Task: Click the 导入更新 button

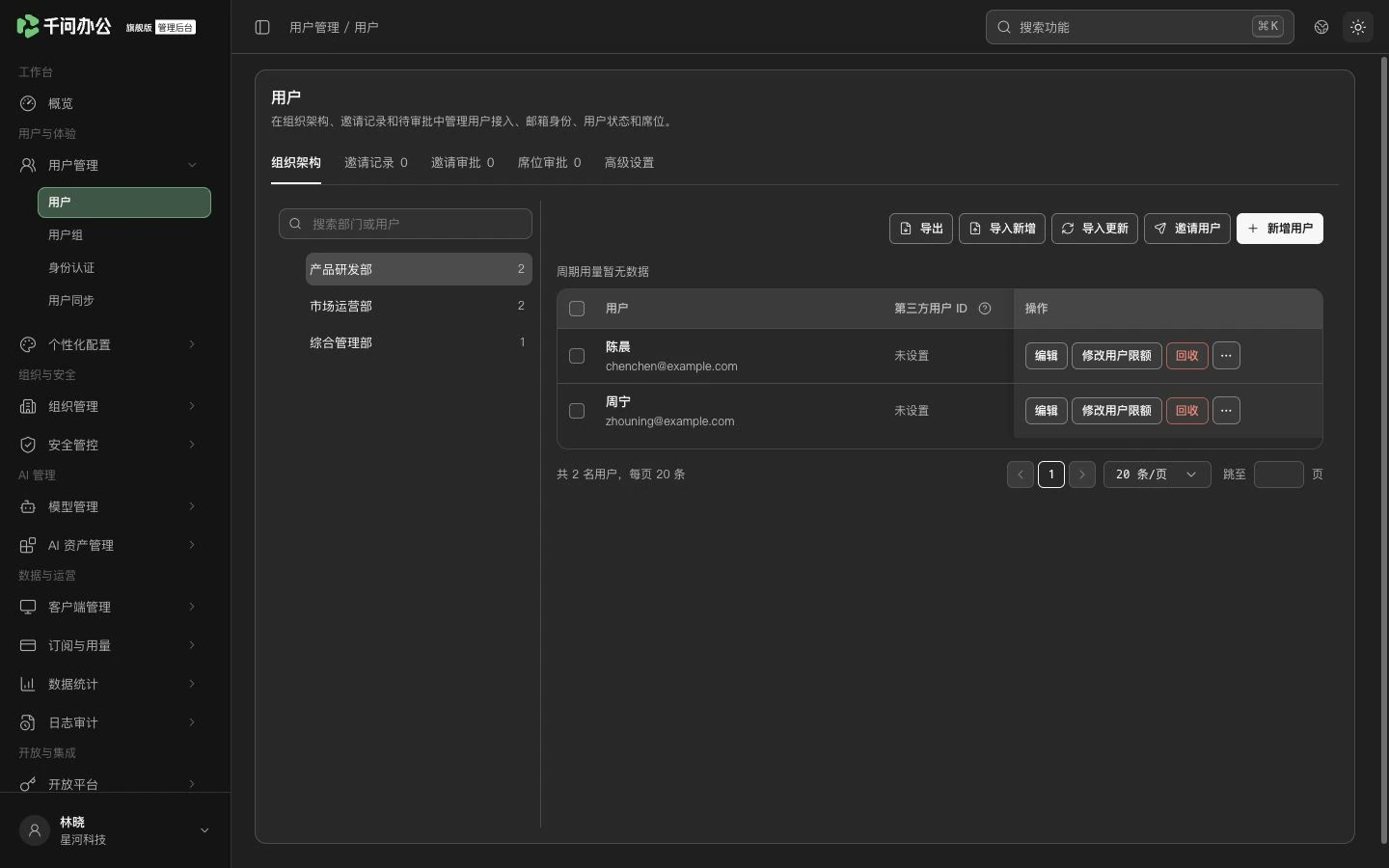Action: (x=1095, y=229)
